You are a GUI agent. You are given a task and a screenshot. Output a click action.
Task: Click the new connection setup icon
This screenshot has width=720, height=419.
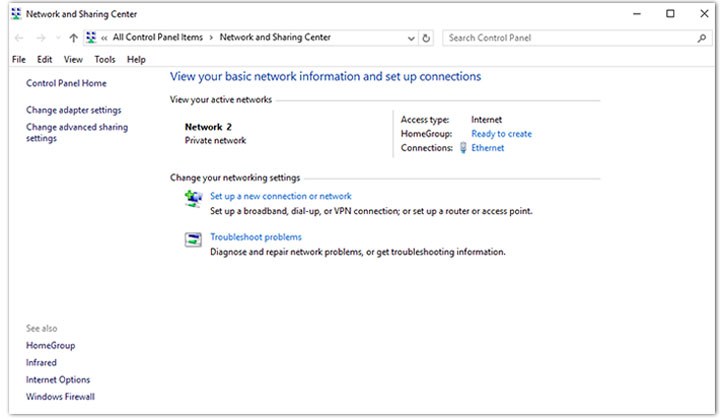click(193, 200)
